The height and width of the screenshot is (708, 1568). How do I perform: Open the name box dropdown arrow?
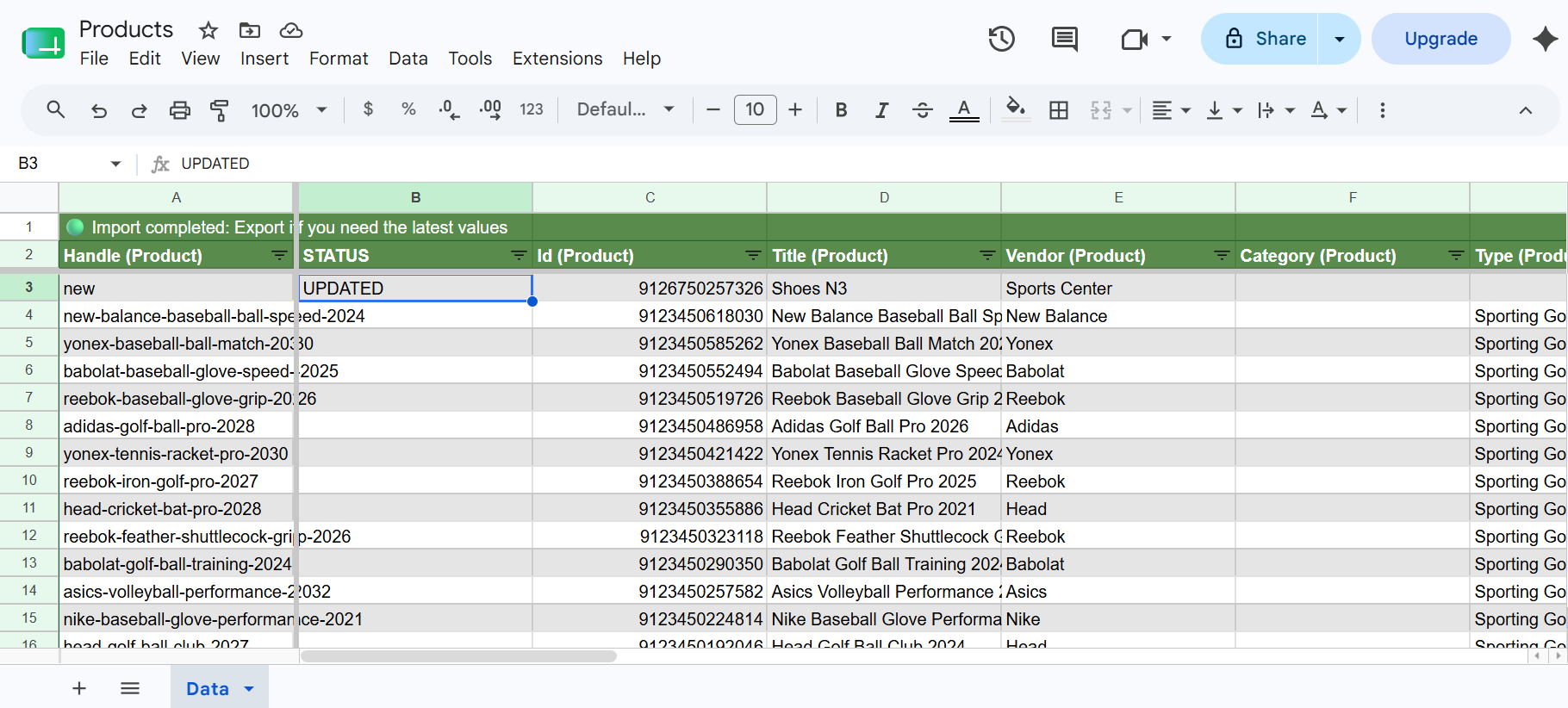115,164
